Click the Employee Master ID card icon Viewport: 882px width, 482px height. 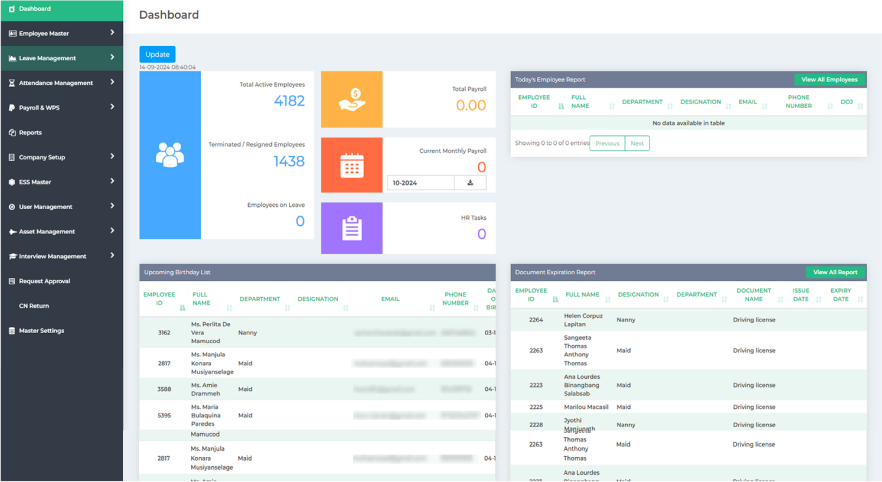[12, 34]
